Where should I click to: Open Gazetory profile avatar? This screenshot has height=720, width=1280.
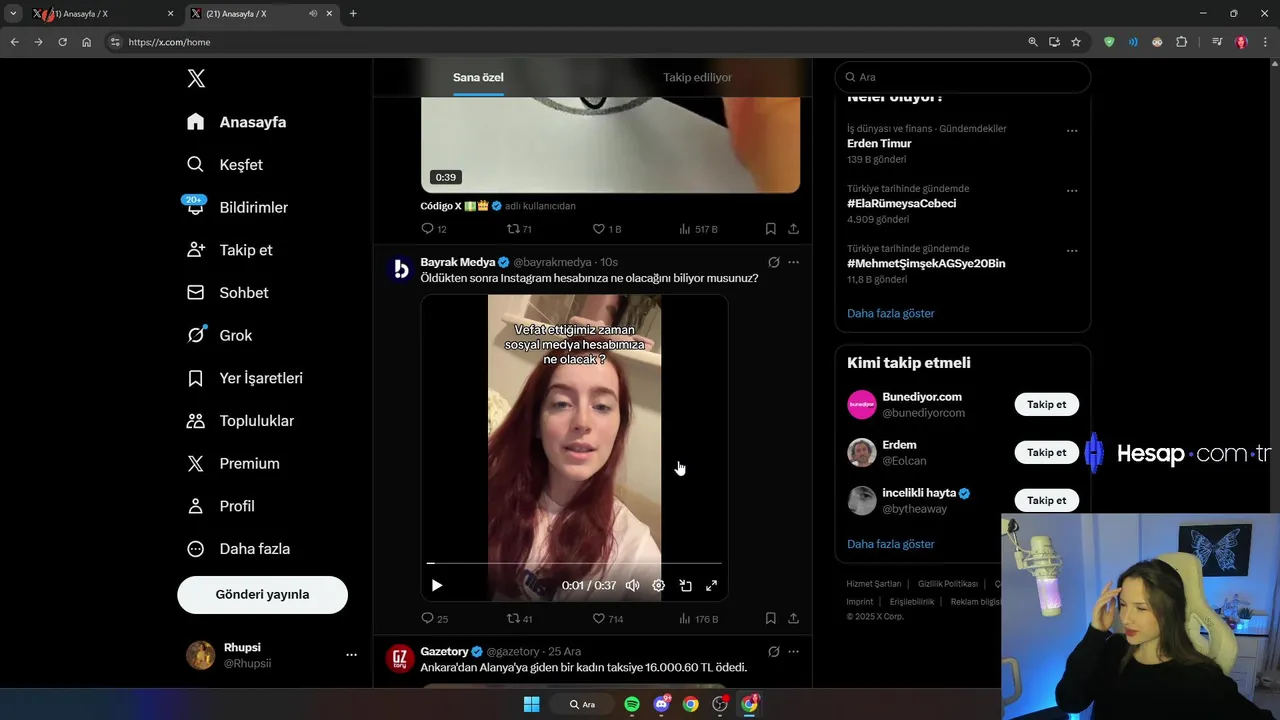[401, 658]
